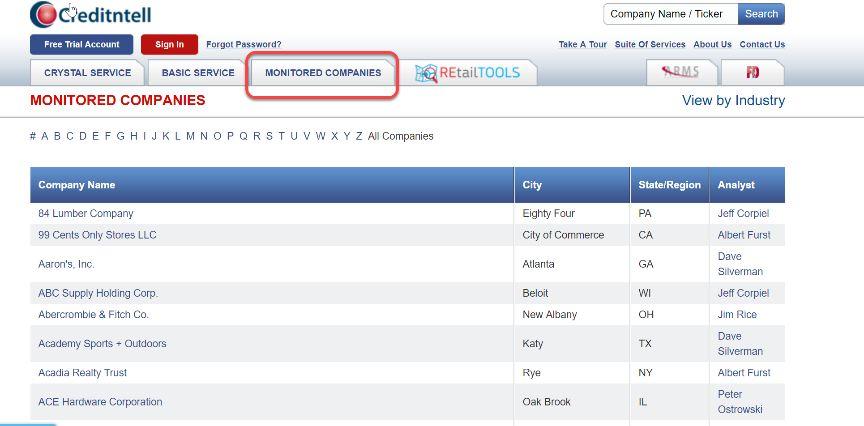Open Abercrombie & Fitch Co.
Image resolution: width=864 pixels, height=426 pixels.
94,315
